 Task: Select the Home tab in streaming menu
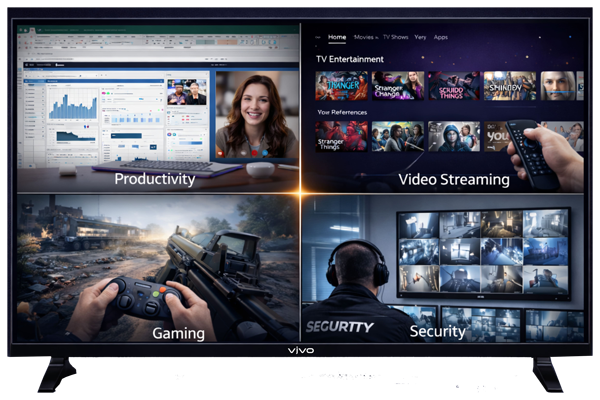coord(337,37)
